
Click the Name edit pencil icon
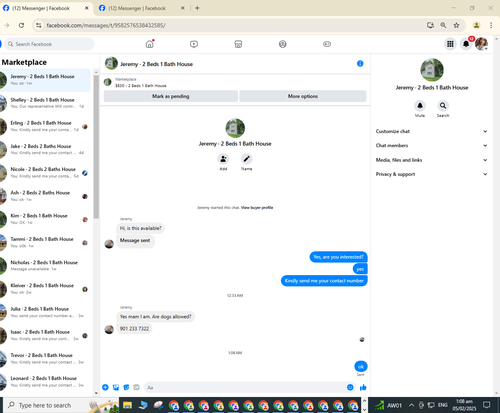point(246,159)
